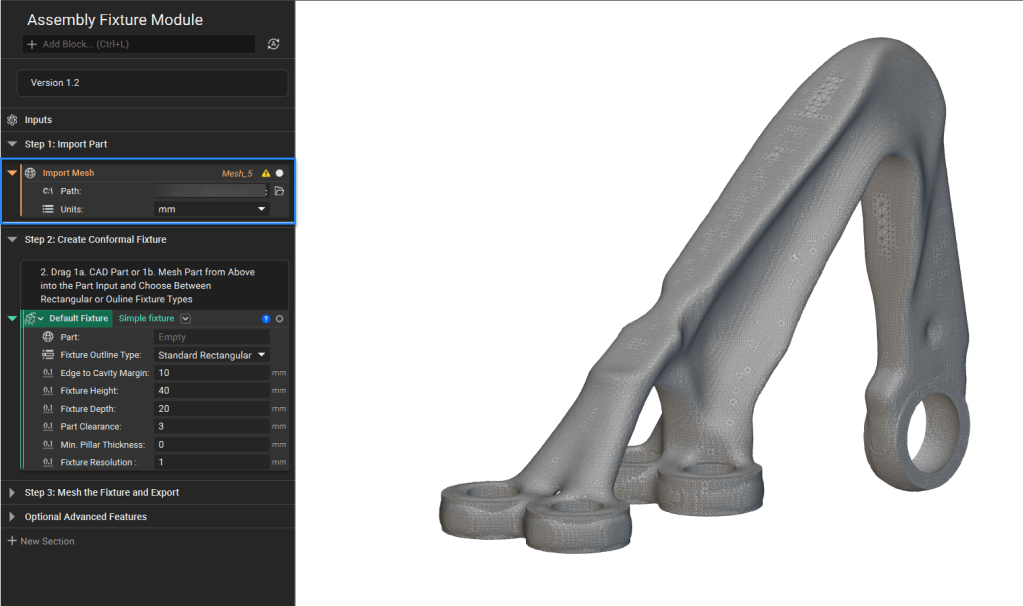Viewport: 1023px width, 606px height.
Task: Collapse the Step 1: Import Part section
Action: (x=12, y=144)
